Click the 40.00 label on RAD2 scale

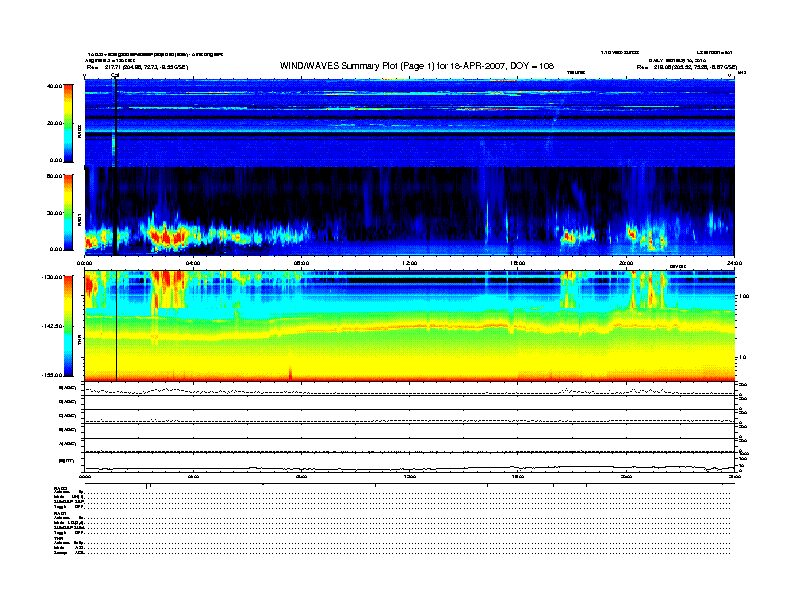click(54, 86)
